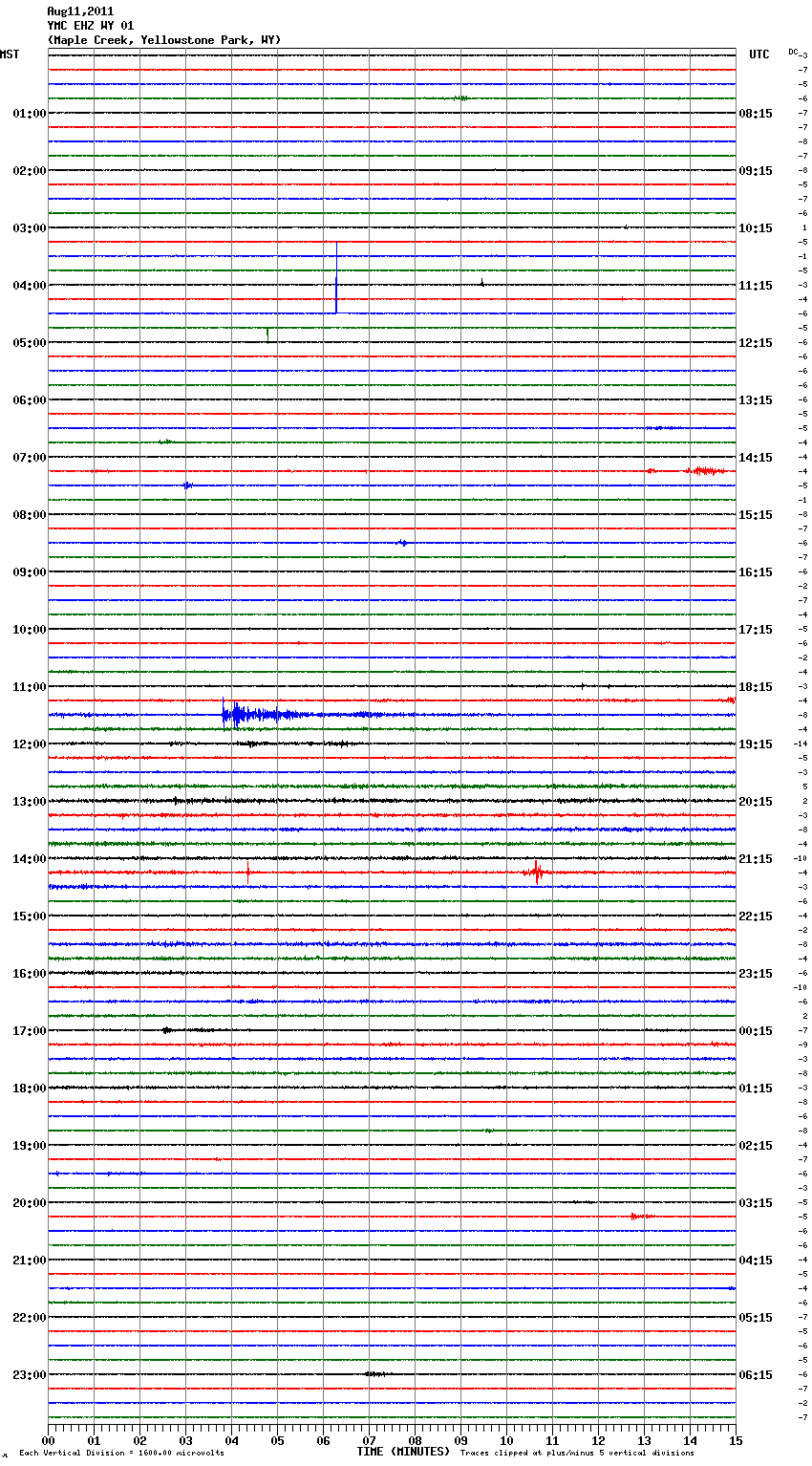
Task: Click the Maple Creek, Yellowstone Park location title
Action: pyautogui.click(x=164, y=40)
